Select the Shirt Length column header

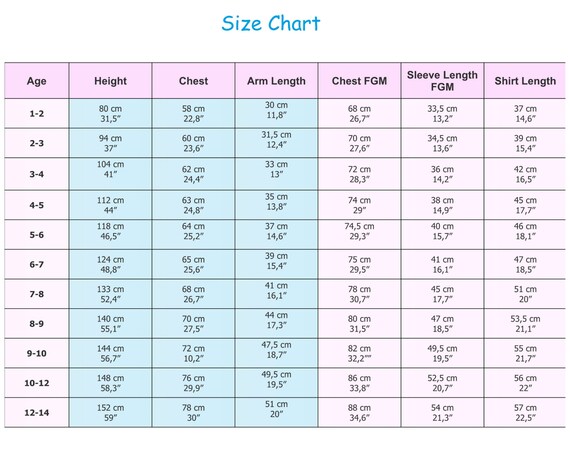coord(525,81)
